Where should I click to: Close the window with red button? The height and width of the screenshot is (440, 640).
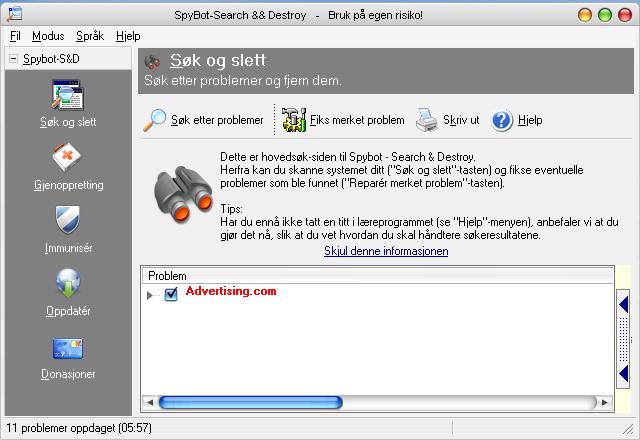click(625, 15)
